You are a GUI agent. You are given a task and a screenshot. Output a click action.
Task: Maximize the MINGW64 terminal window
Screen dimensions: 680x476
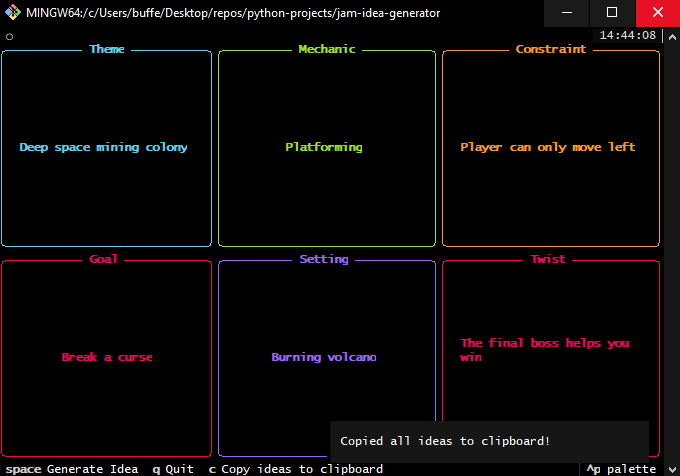click(612, 13)
